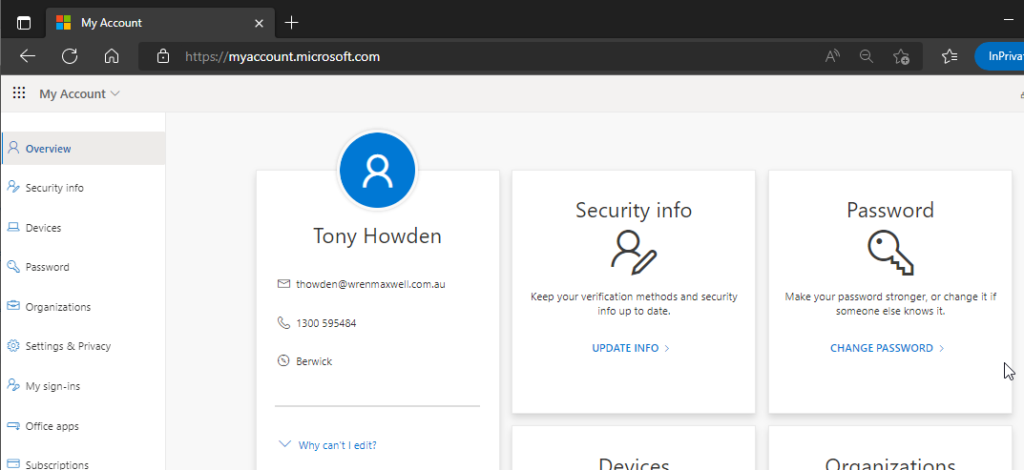Open a new browser tab
The height and width of the screenshot is (470, 1024).
(x=292, y=23)
